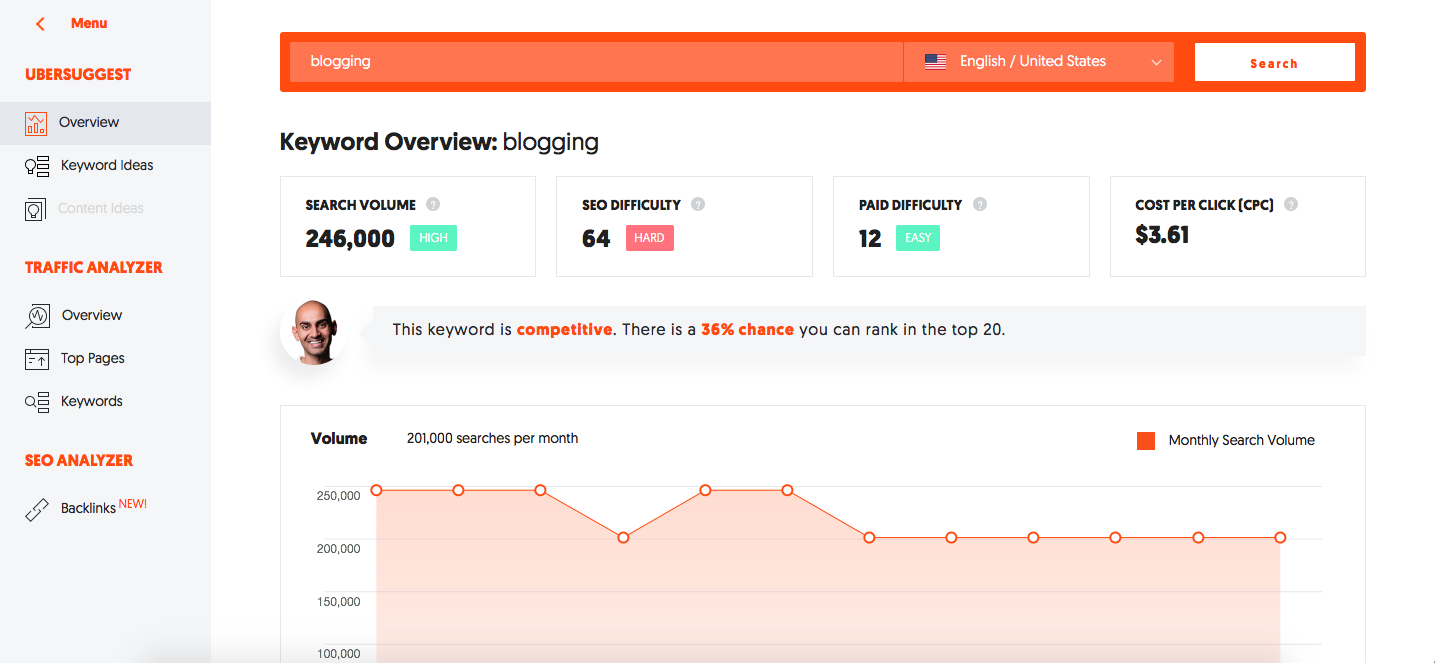Open Backlinks NEW menu item
Viewport: 1435px width, 663px height.
105,509
